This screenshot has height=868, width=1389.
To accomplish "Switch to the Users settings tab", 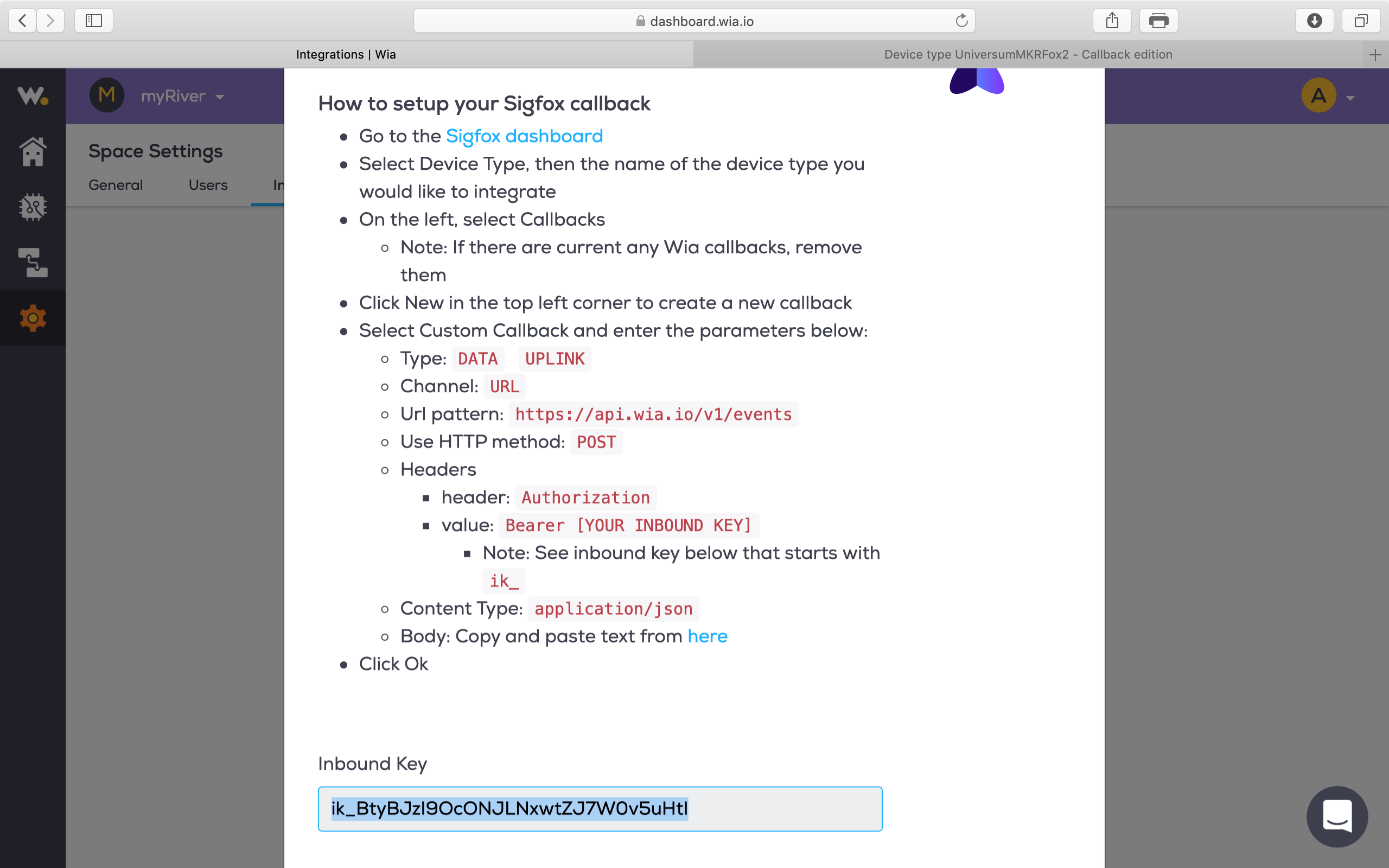I will pyautogui.click(x=208, y=185).
